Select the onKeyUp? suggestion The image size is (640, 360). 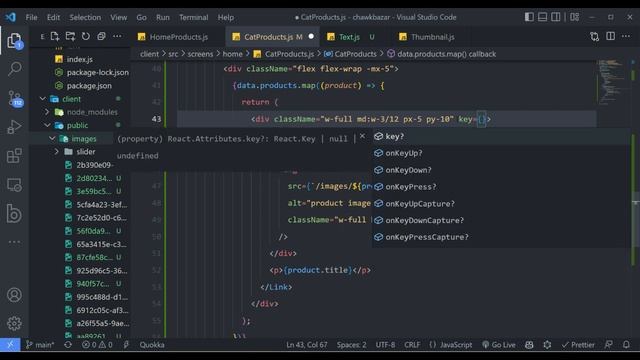(x=501, y=153)
